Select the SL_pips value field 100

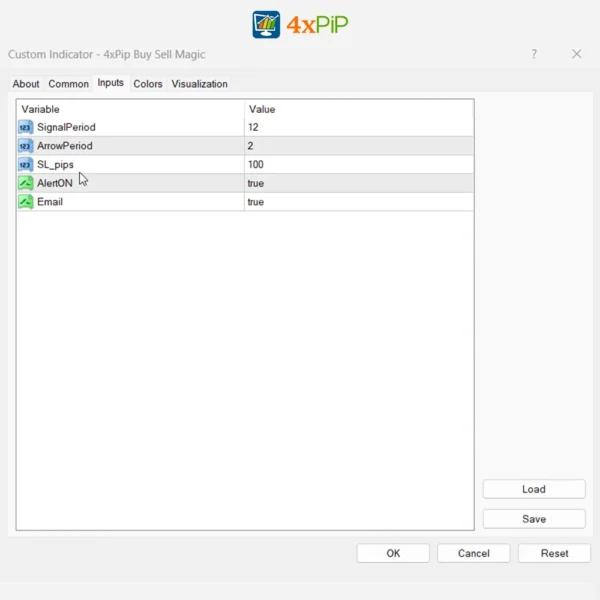[x=256, y=164]
